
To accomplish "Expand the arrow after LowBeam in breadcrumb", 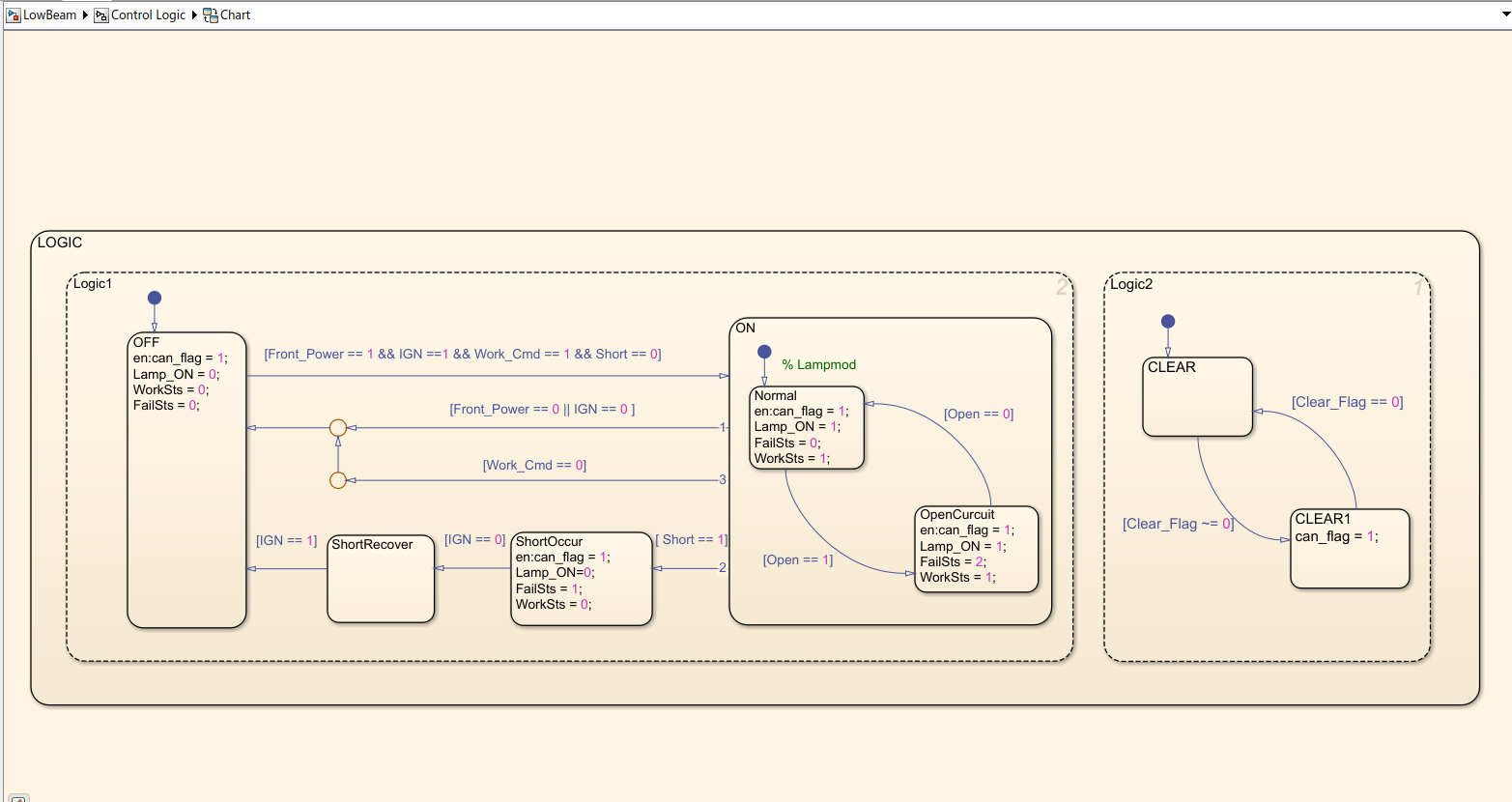I will tap(85, 15).
